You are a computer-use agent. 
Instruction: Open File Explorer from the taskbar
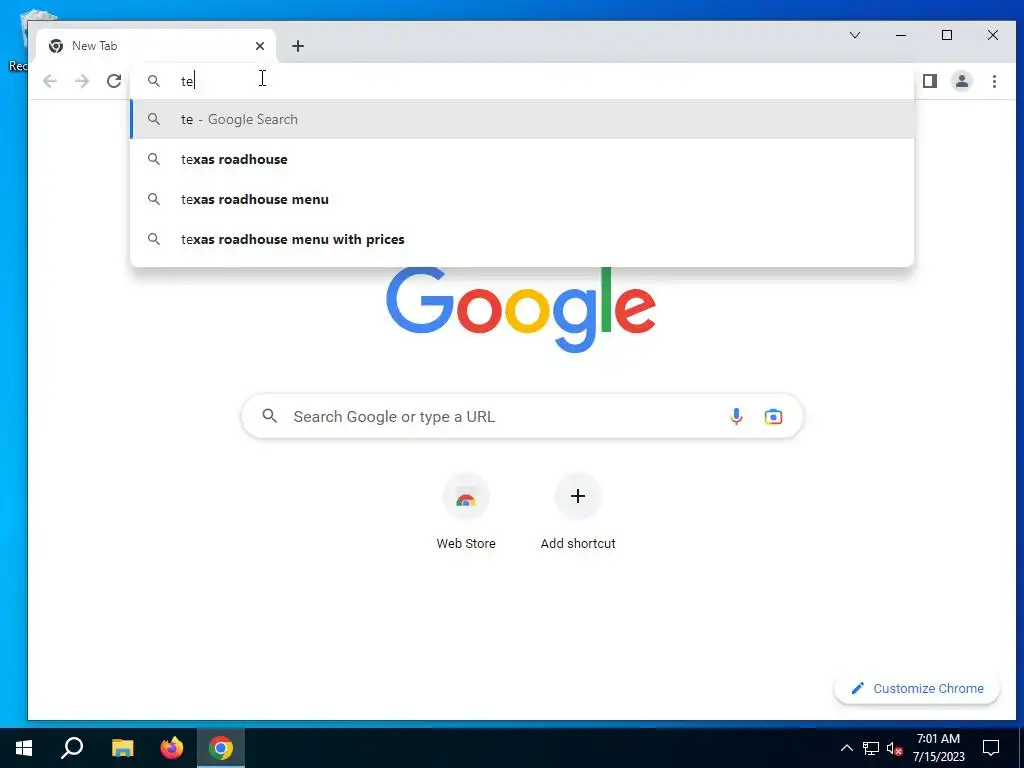coord(122,748)
